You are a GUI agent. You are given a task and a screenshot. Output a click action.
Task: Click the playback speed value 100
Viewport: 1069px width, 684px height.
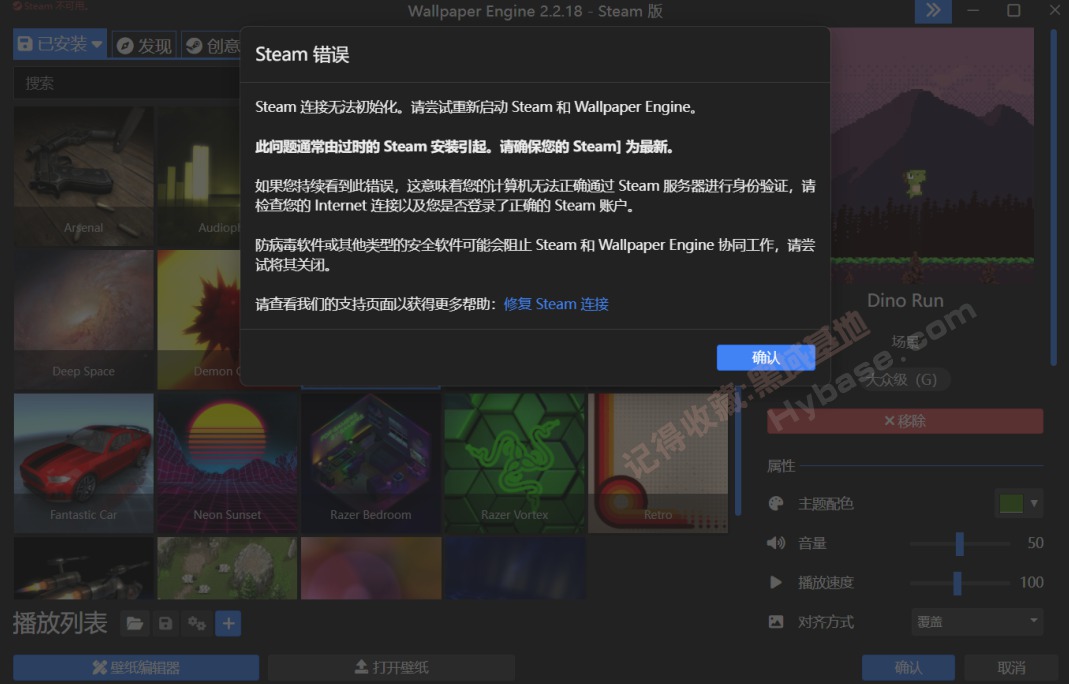(x=1032, y=582)
